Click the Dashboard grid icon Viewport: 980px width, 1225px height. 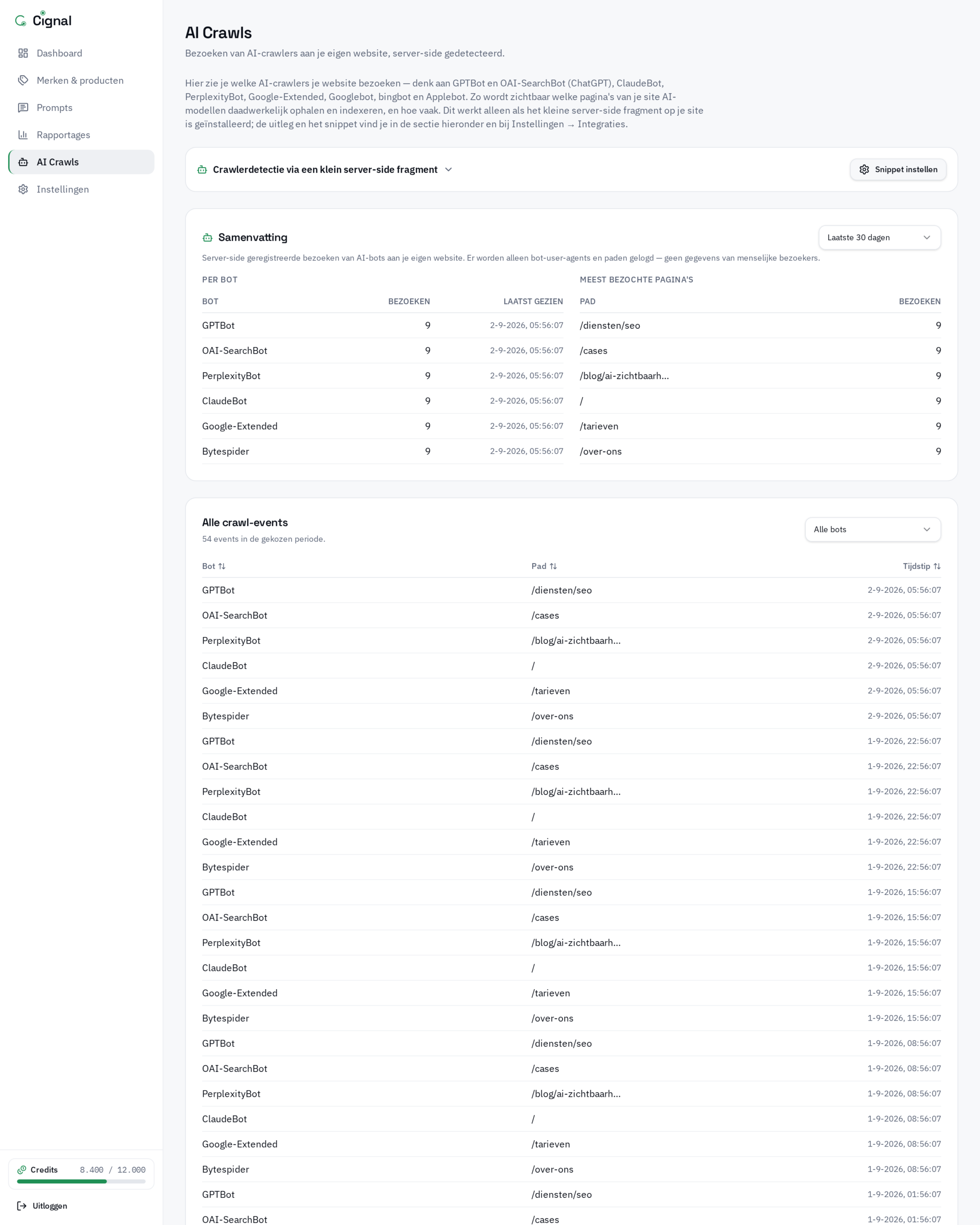click(x=23, y=54)
